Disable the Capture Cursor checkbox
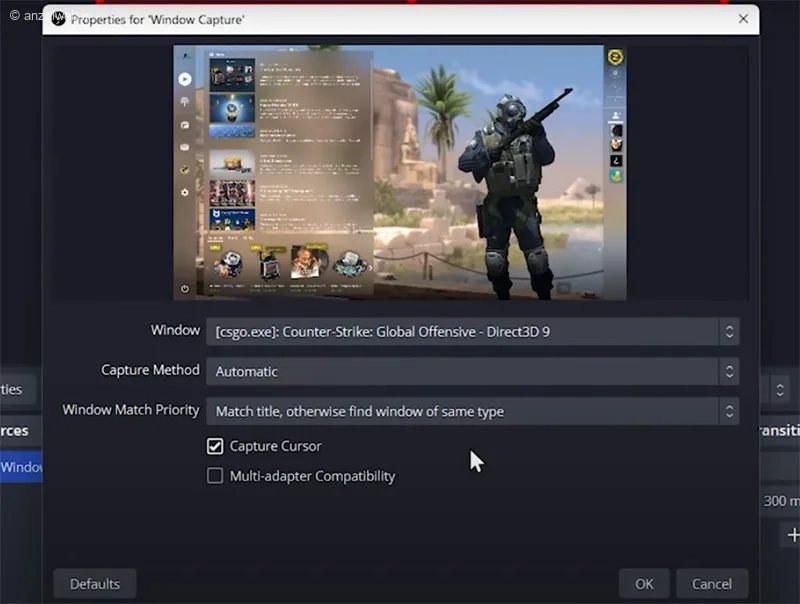This screenshot has height=604, width=800. pos(215,446)
